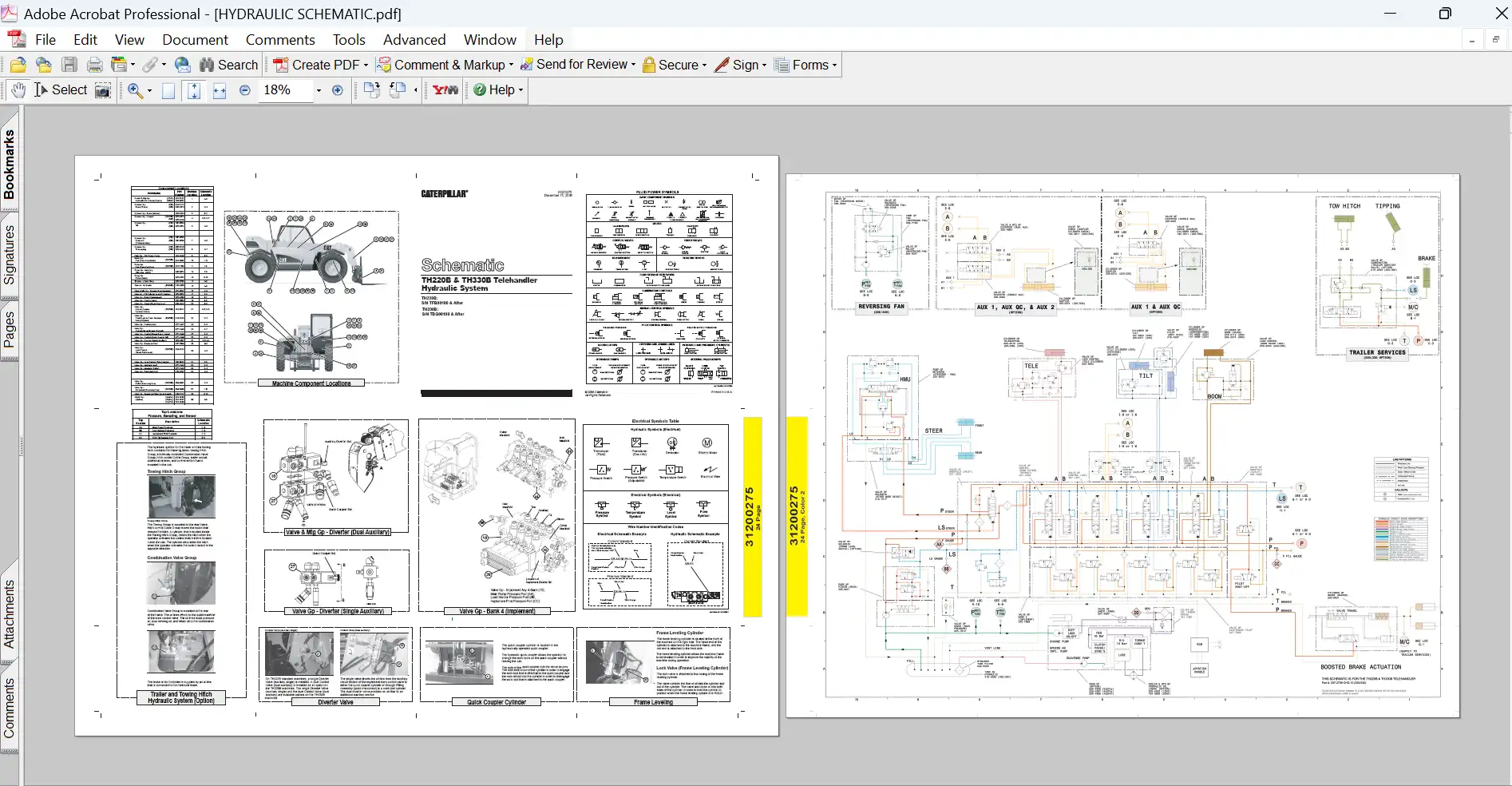Expand the Create PDF dropdown arrow
1512x786 pixels.
pyautogui.click(x=366, y=65)
